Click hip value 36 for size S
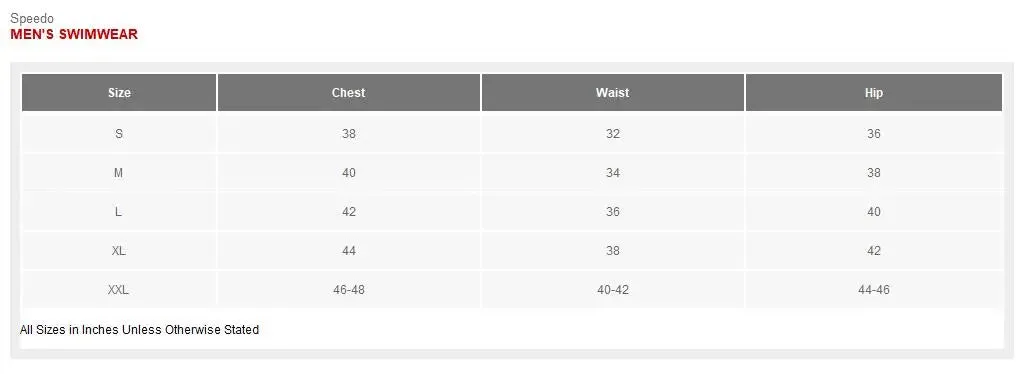Image resolution: width=1024 pixels, height=374 pixels. pos(874,134)
